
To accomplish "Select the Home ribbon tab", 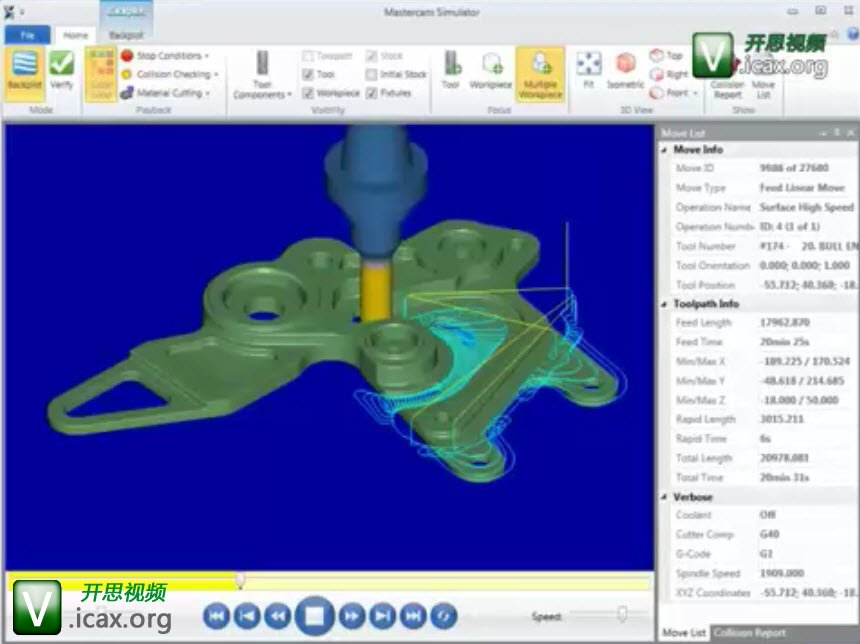I will (x=75, y=35).
